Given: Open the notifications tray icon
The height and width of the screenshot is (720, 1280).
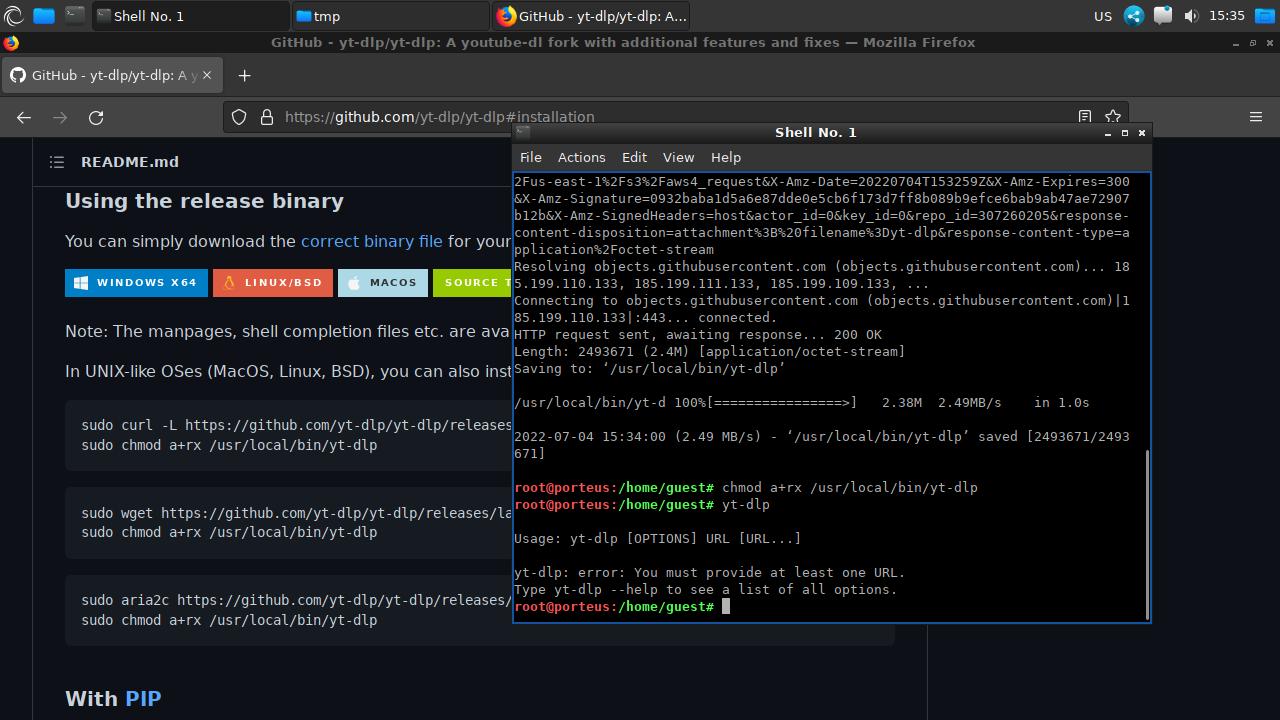Looking at the screenshot, I should tap(1162, 16).
